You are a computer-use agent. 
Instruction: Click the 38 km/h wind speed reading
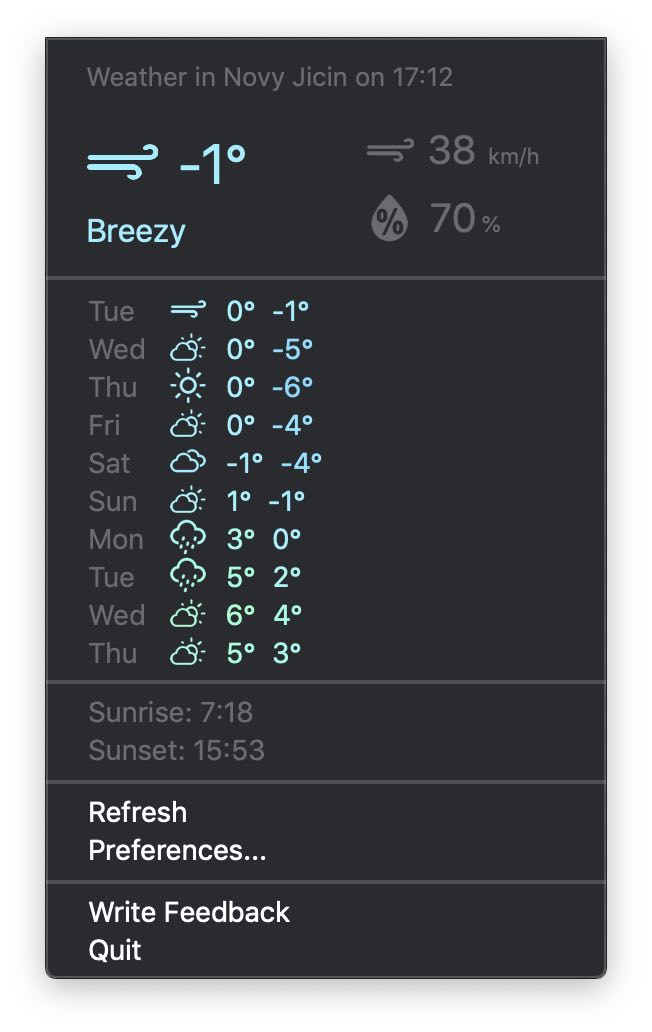(483, 152)
